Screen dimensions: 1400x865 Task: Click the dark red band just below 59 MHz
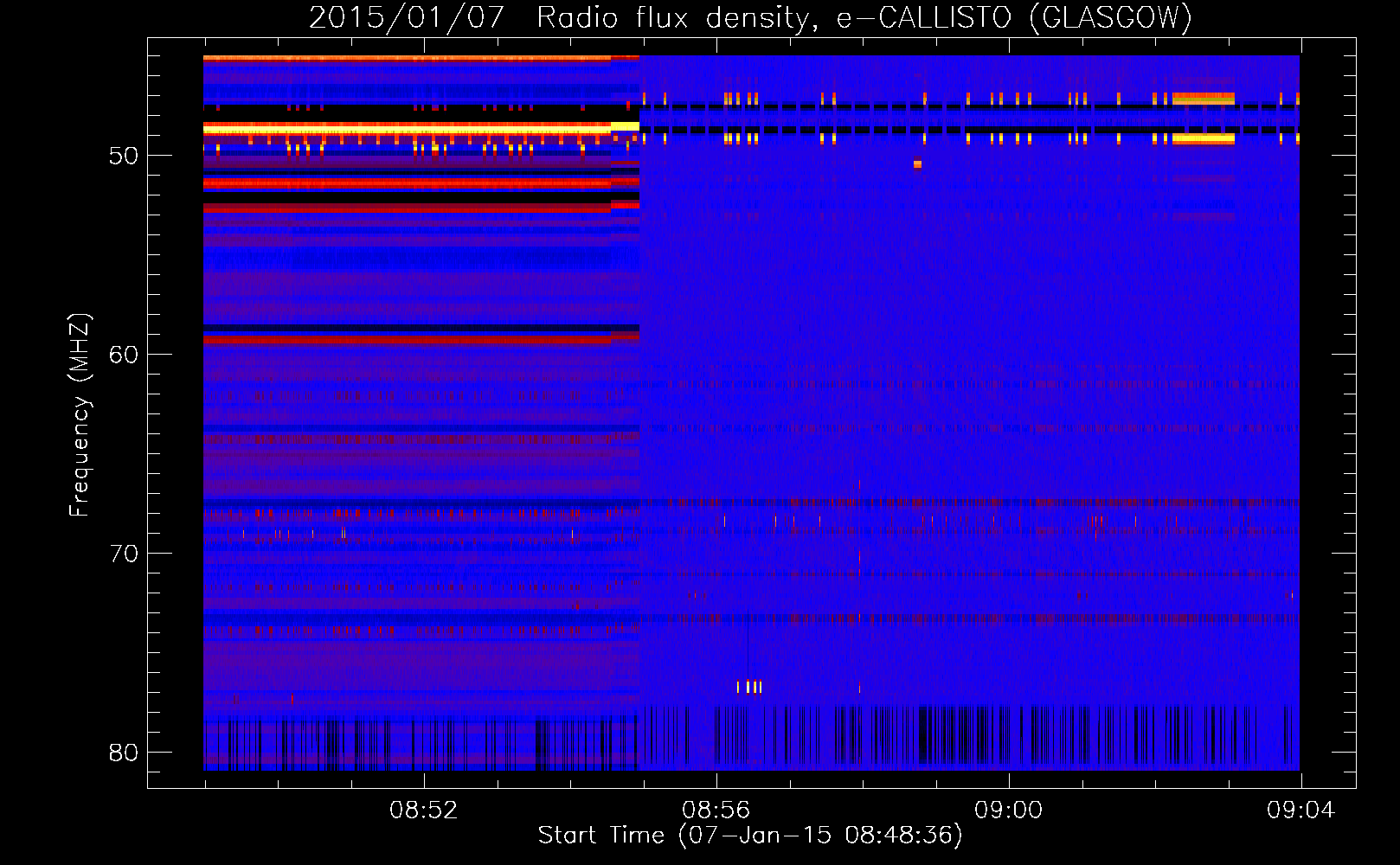(407, 340)
